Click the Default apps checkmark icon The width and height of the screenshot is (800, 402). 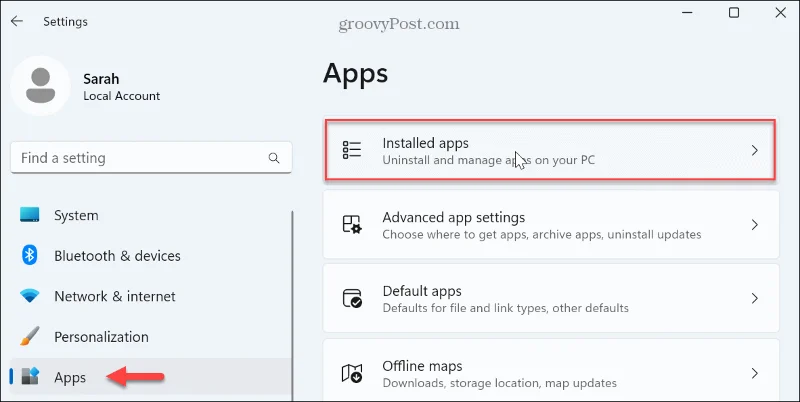(352, 298)
